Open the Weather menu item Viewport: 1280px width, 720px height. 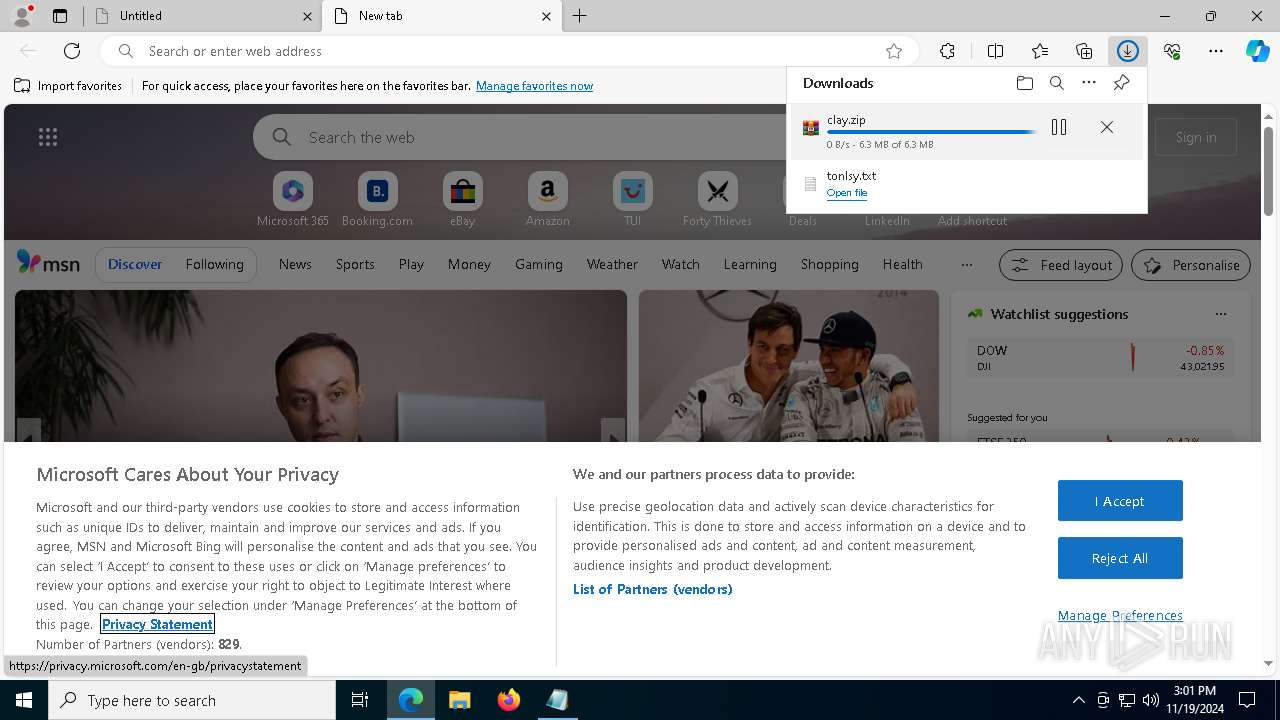612,264
